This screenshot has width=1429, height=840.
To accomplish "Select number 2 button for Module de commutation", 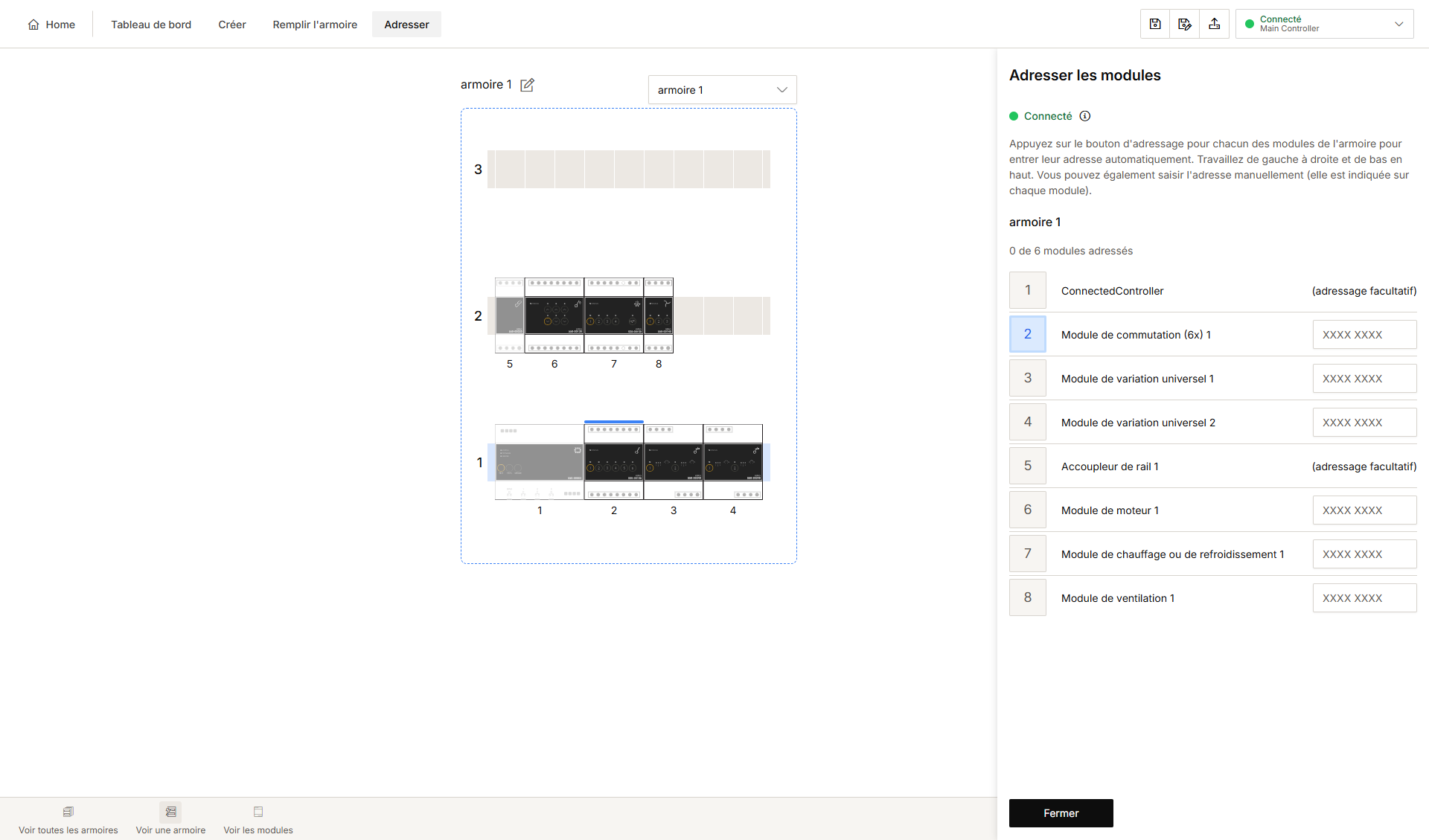I will pos(1028,334).
